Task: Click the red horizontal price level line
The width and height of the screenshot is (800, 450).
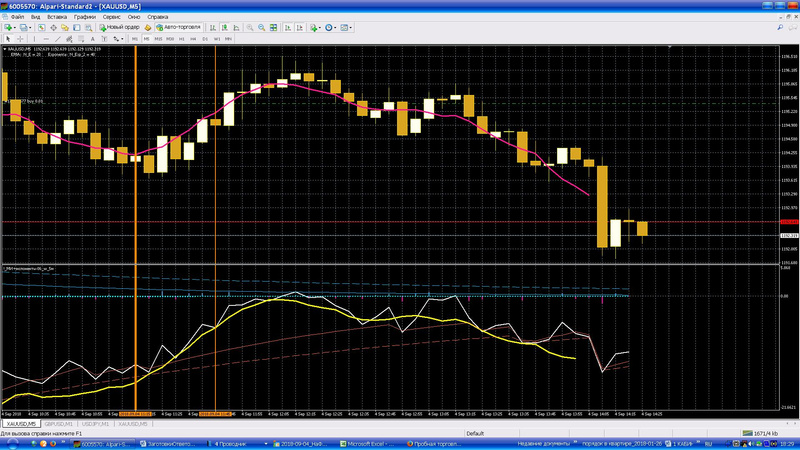Action: pyautogui.click(x=400, y=221)
